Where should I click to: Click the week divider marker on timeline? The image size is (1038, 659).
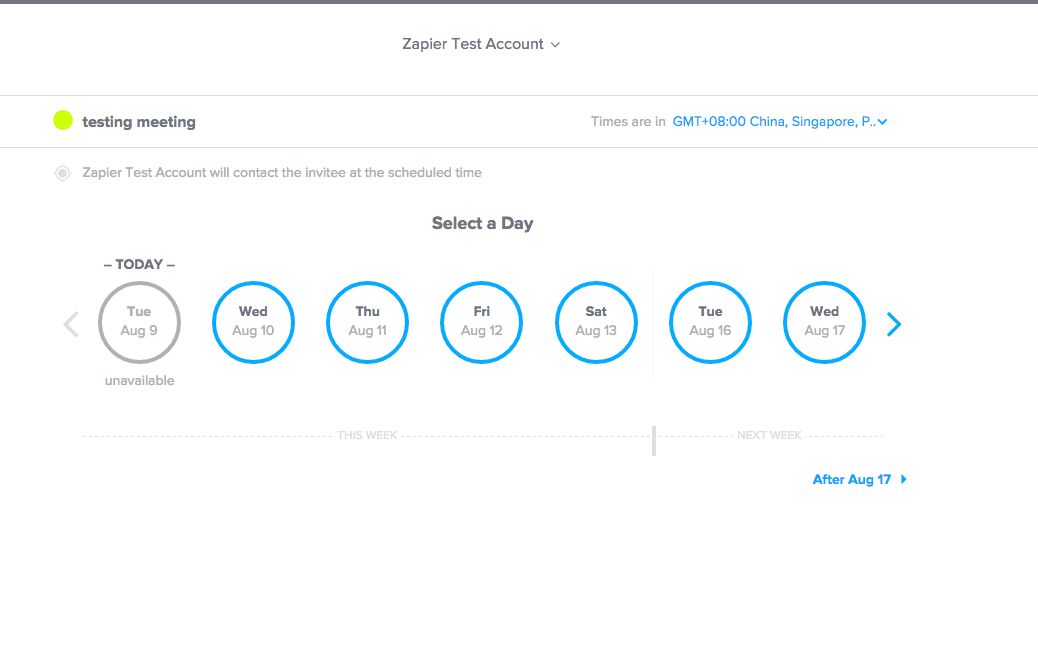pos(654,440)
